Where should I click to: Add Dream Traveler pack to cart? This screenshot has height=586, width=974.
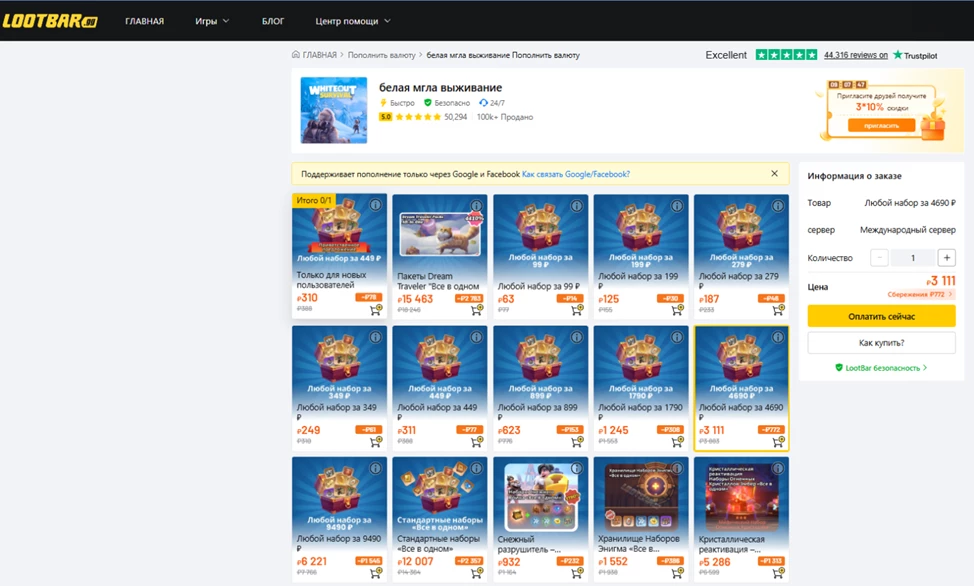point(476,309)
